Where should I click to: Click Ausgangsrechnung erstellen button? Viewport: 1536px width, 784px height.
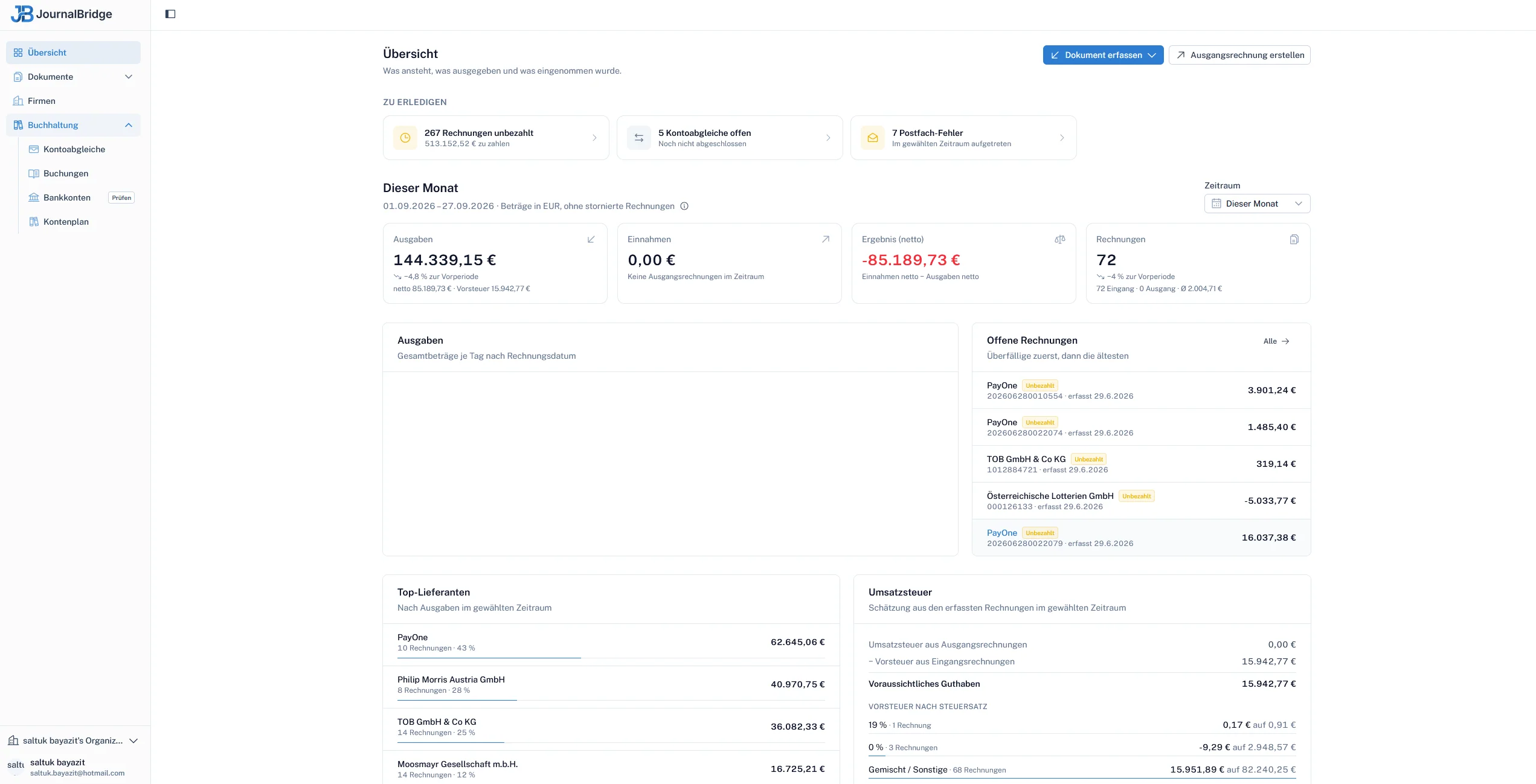click(1239, 55)
